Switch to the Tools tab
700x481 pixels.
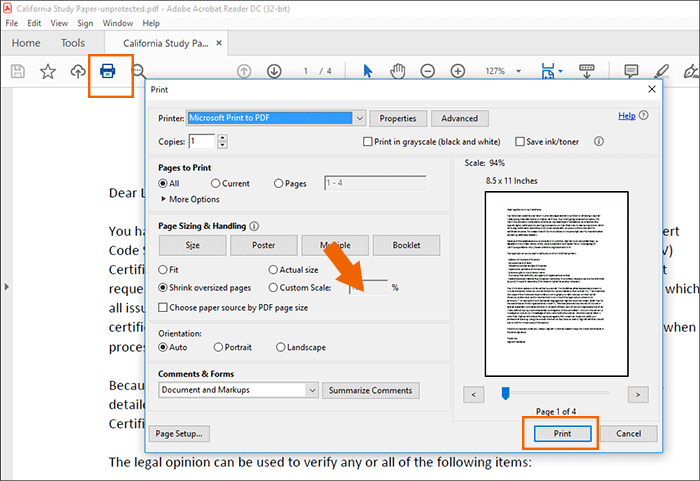point(73,43)
